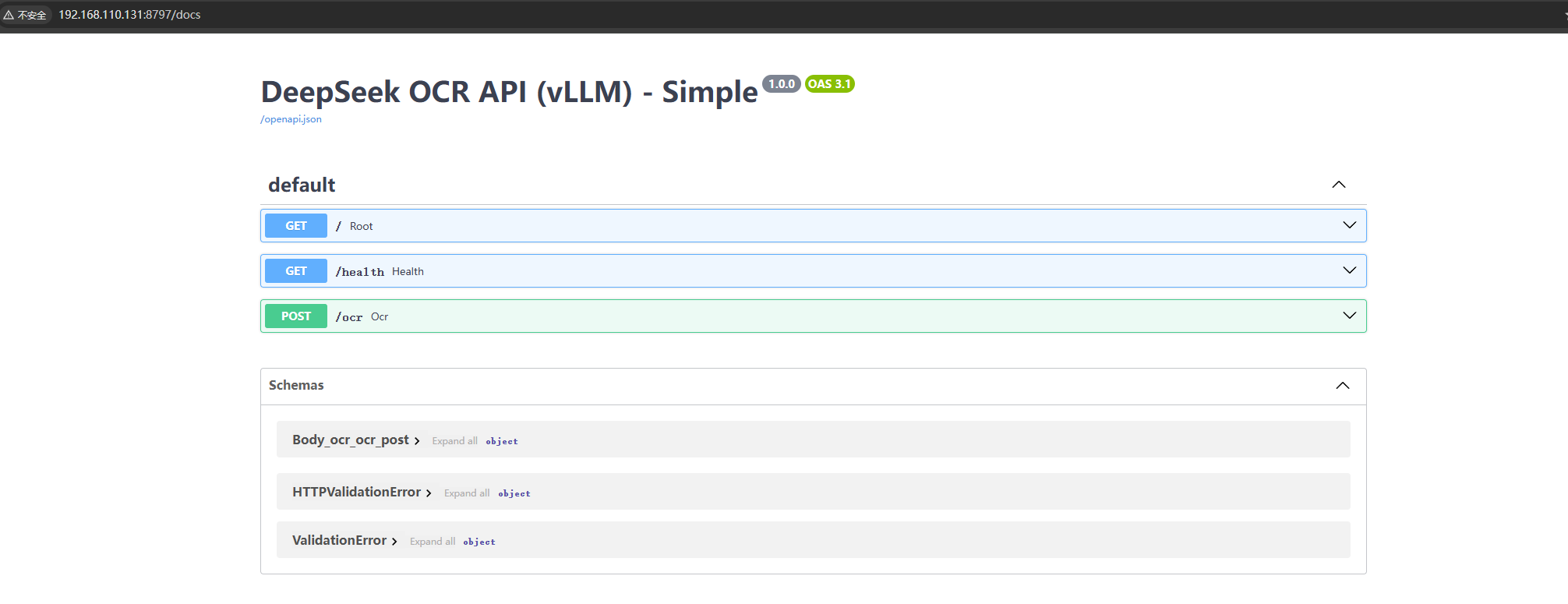Click the not-secure warning icon in address bar

coord(9,15)
